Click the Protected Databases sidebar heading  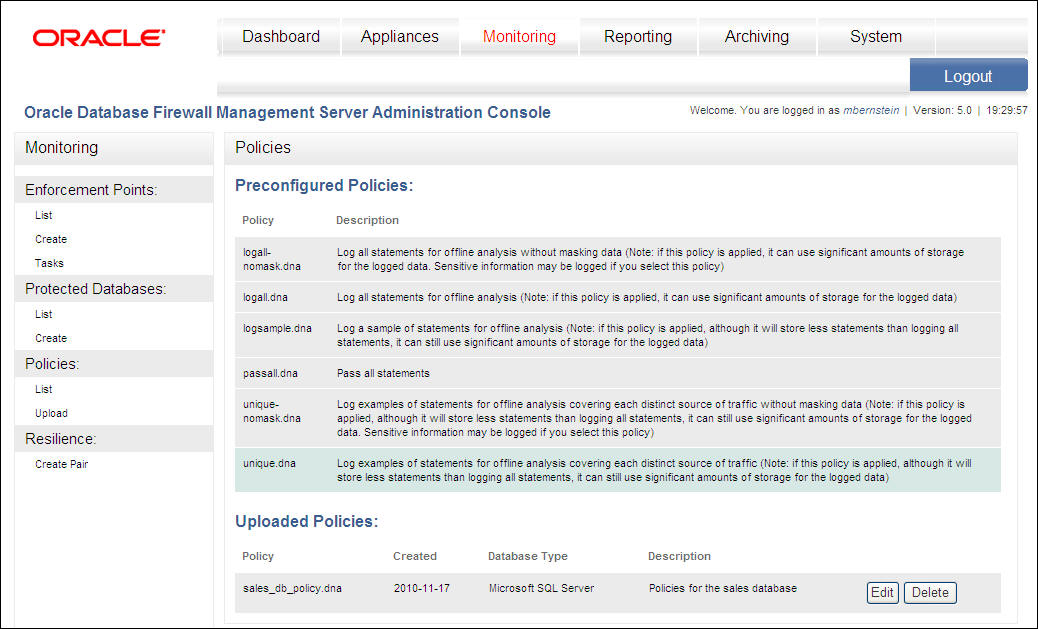pos(95,289)
